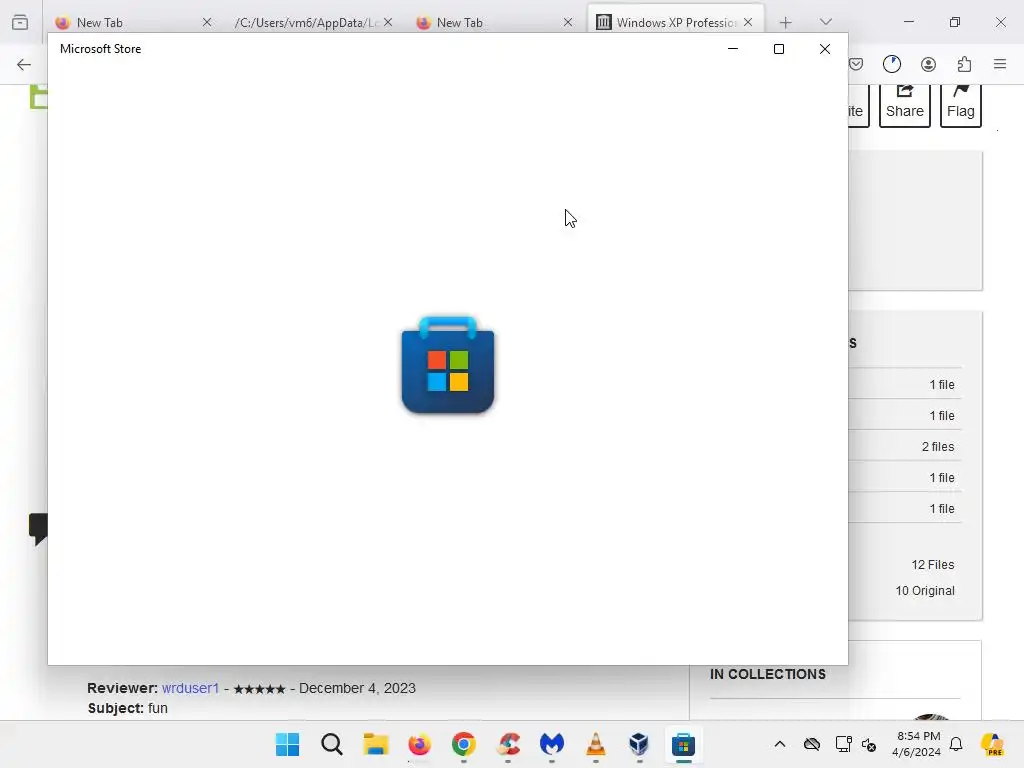Click the Save to Pocket icon

coord(856,64)
